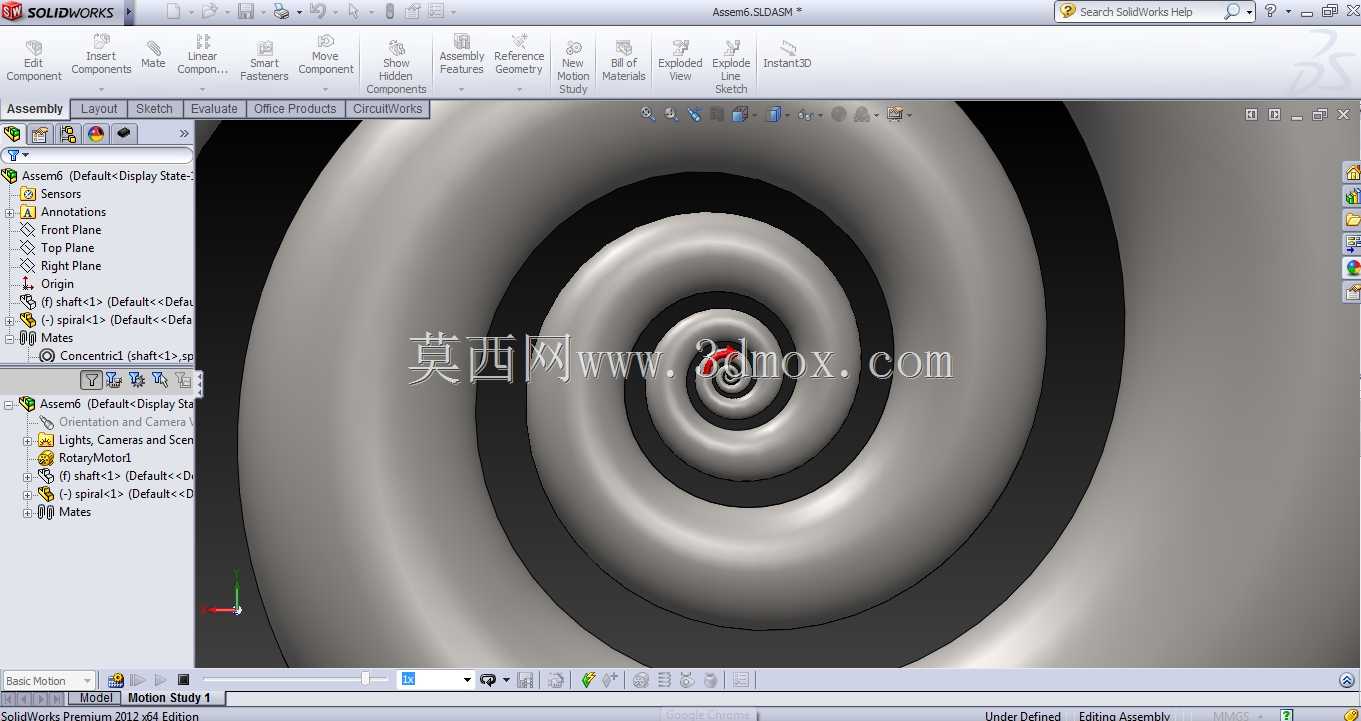Open the File Explorer task pane tab

coord(1352,220)
